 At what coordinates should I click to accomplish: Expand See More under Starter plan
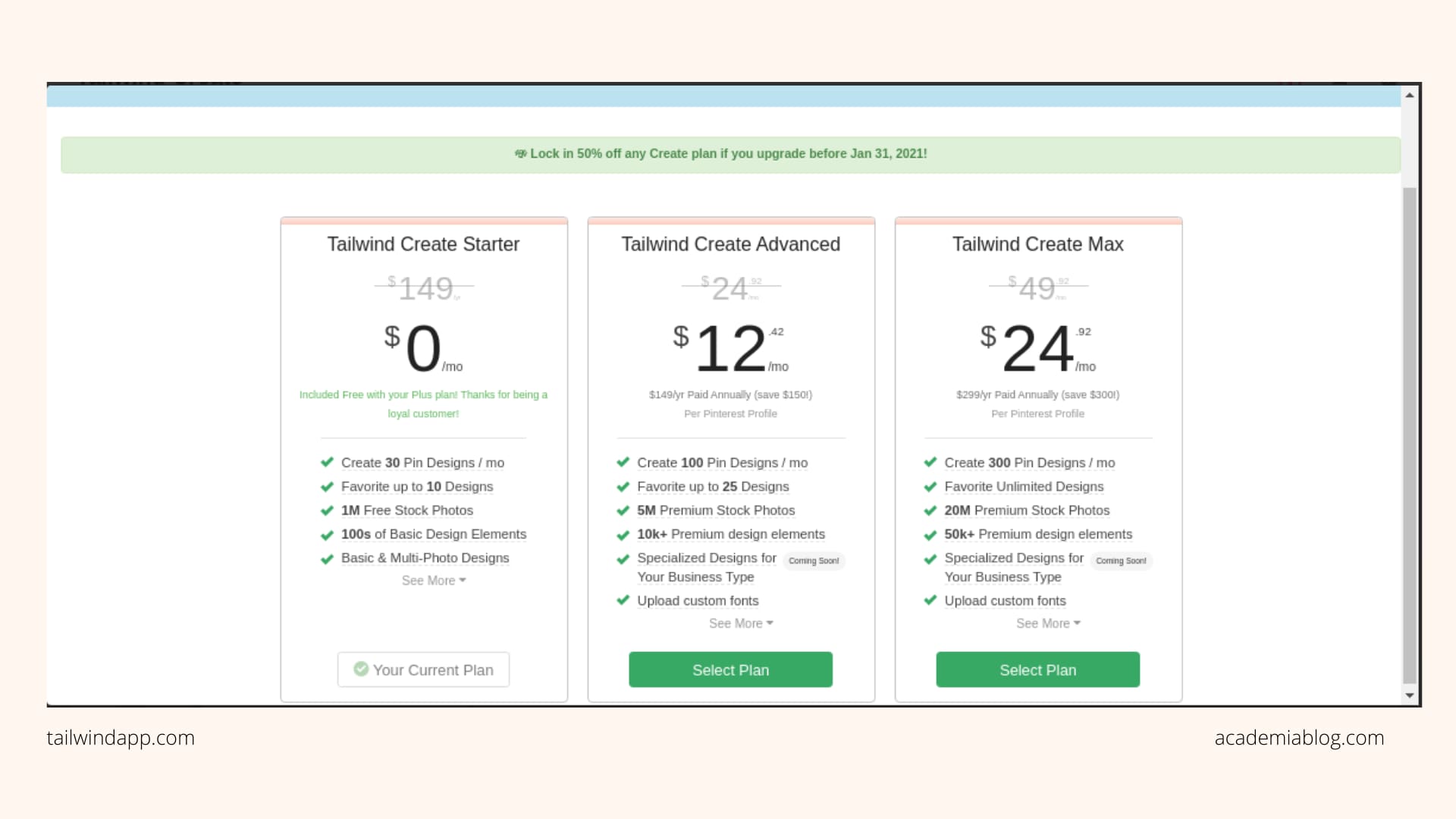(x=434, y=580)
